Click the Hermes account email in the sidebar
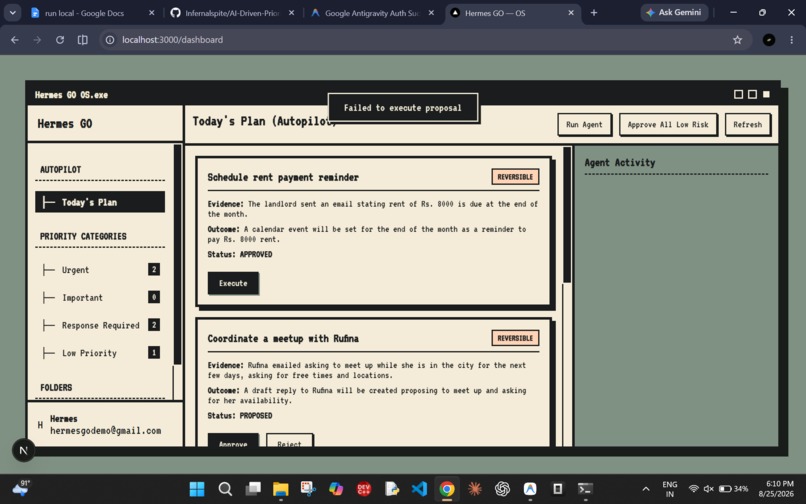Screen dimensions: 806x504 [x=105, y=430]
